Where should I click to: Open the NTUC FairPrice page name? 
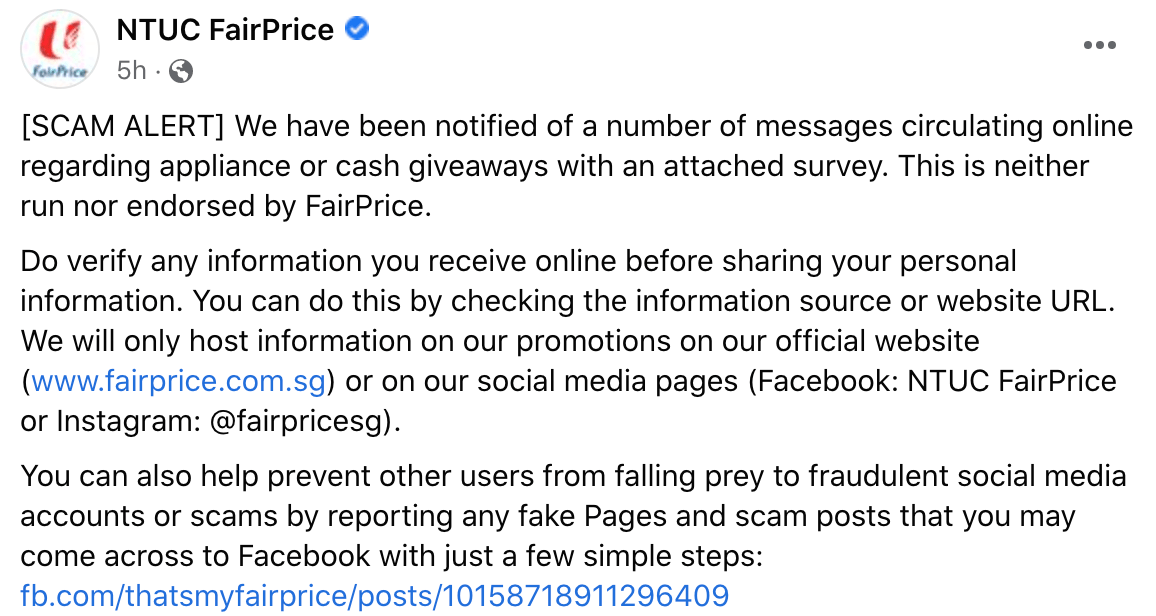click(225, 30)
